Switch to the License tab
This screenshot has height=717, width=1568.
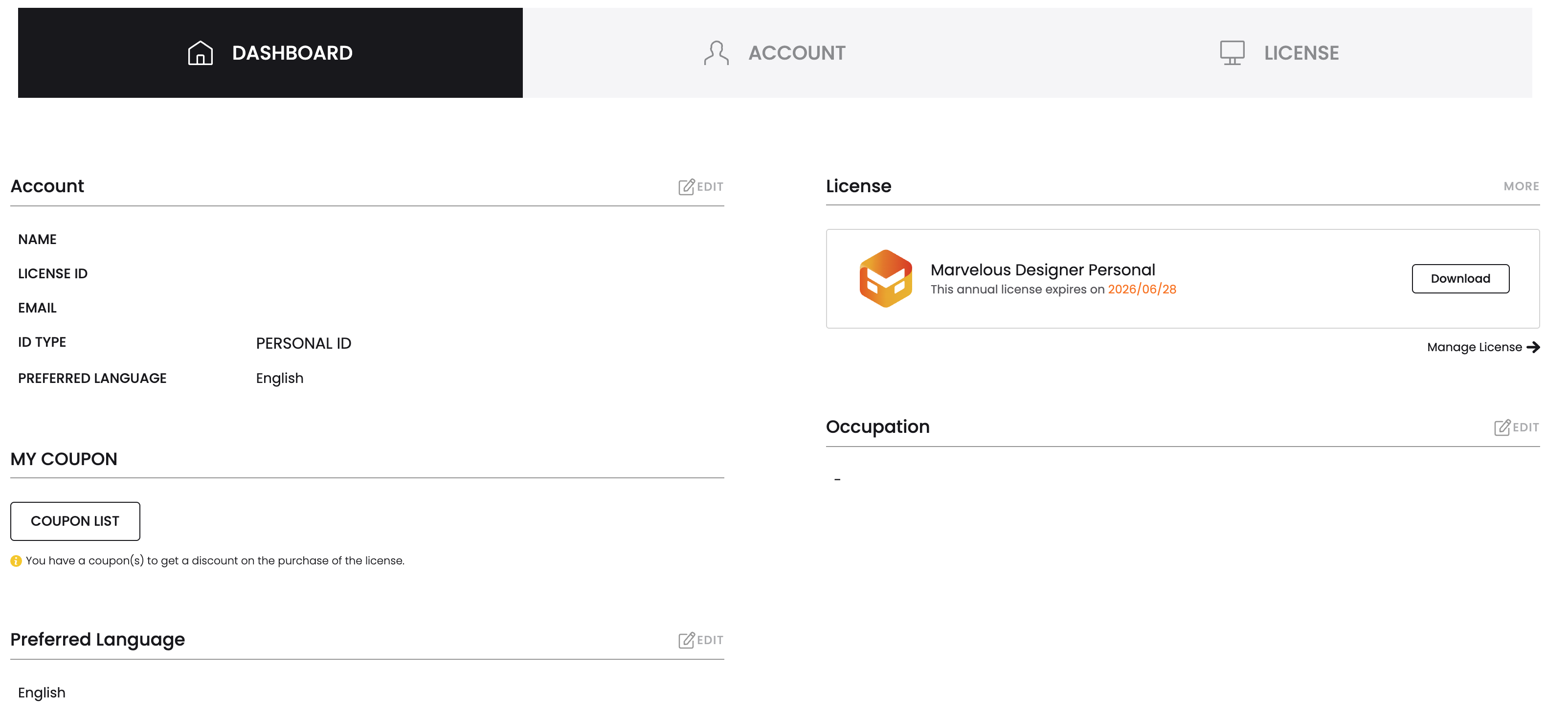point(1279,53)
